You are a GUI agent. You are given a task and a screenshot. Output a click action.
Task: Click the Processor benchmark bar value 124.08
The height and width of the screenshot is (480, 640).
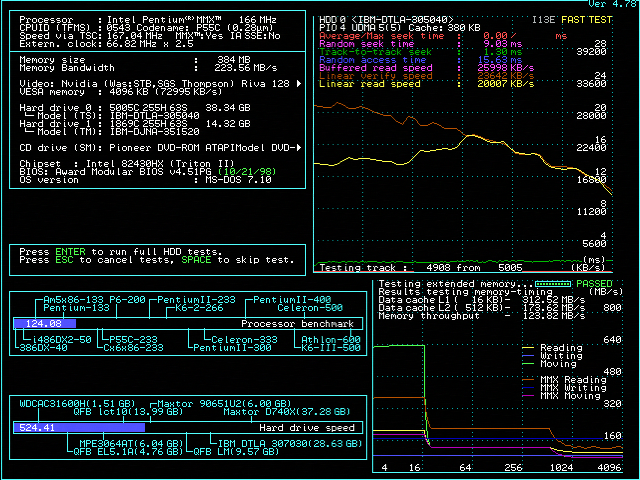coord(44,324)
